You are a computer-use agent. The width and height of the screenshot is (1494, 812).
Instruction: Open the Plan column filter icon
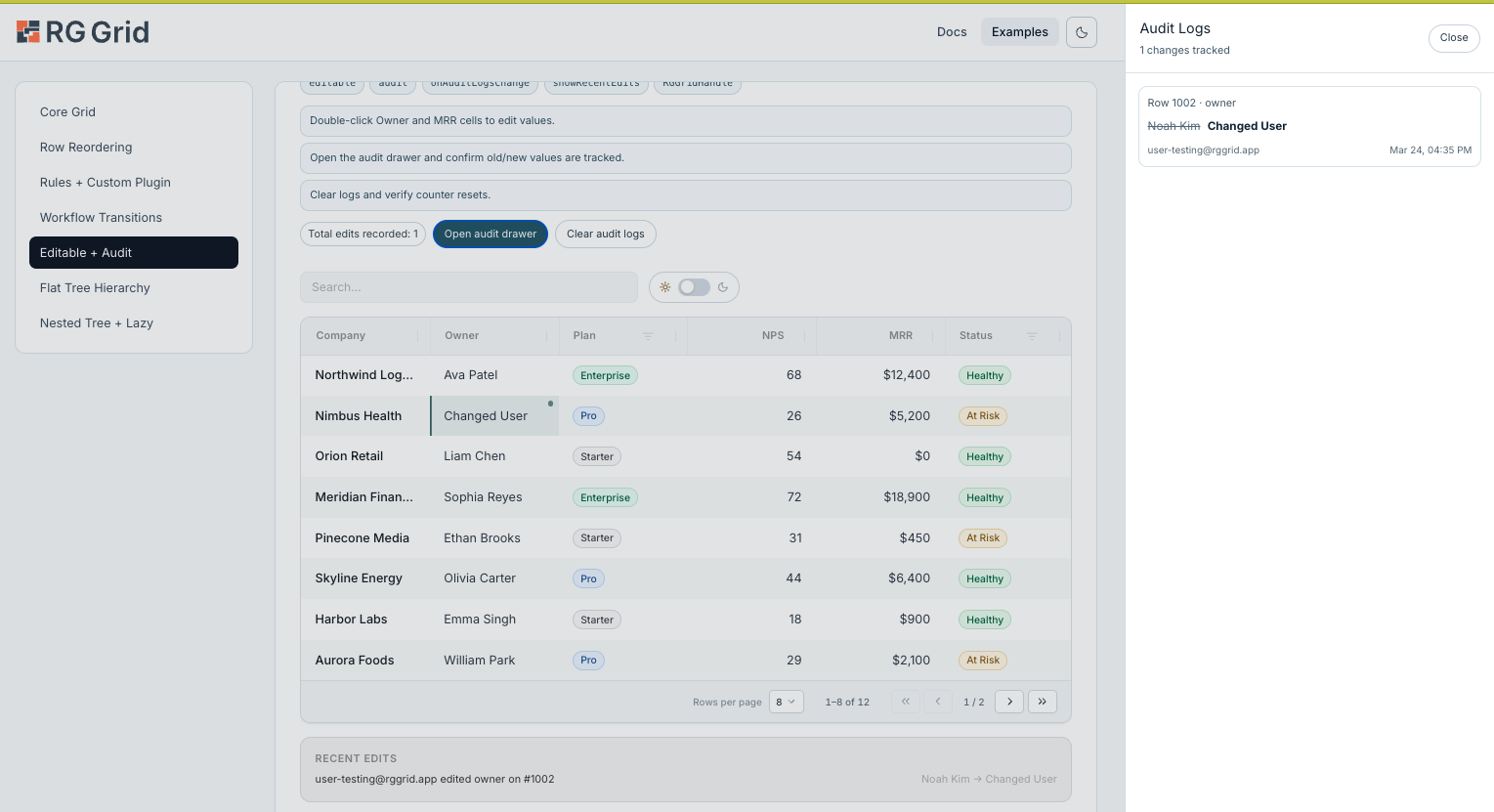click(x=648, y=336)
